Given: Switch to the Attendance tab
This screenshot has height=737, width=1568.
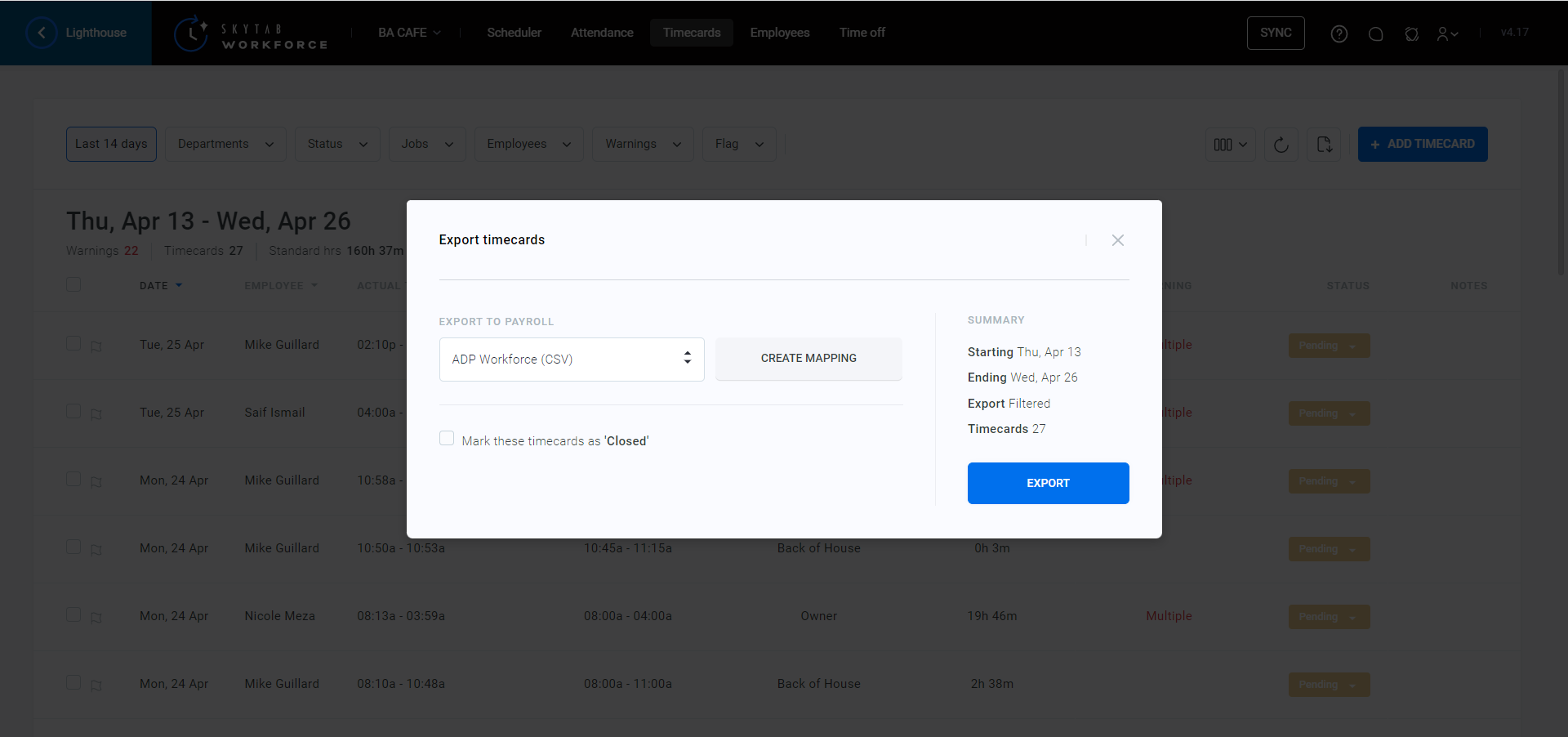Looking at the screenshot, I should 602,33.
